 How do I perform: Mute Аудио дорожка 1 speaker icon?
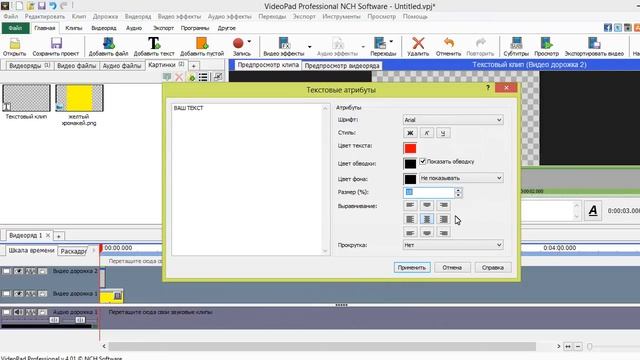pos(18,312)
